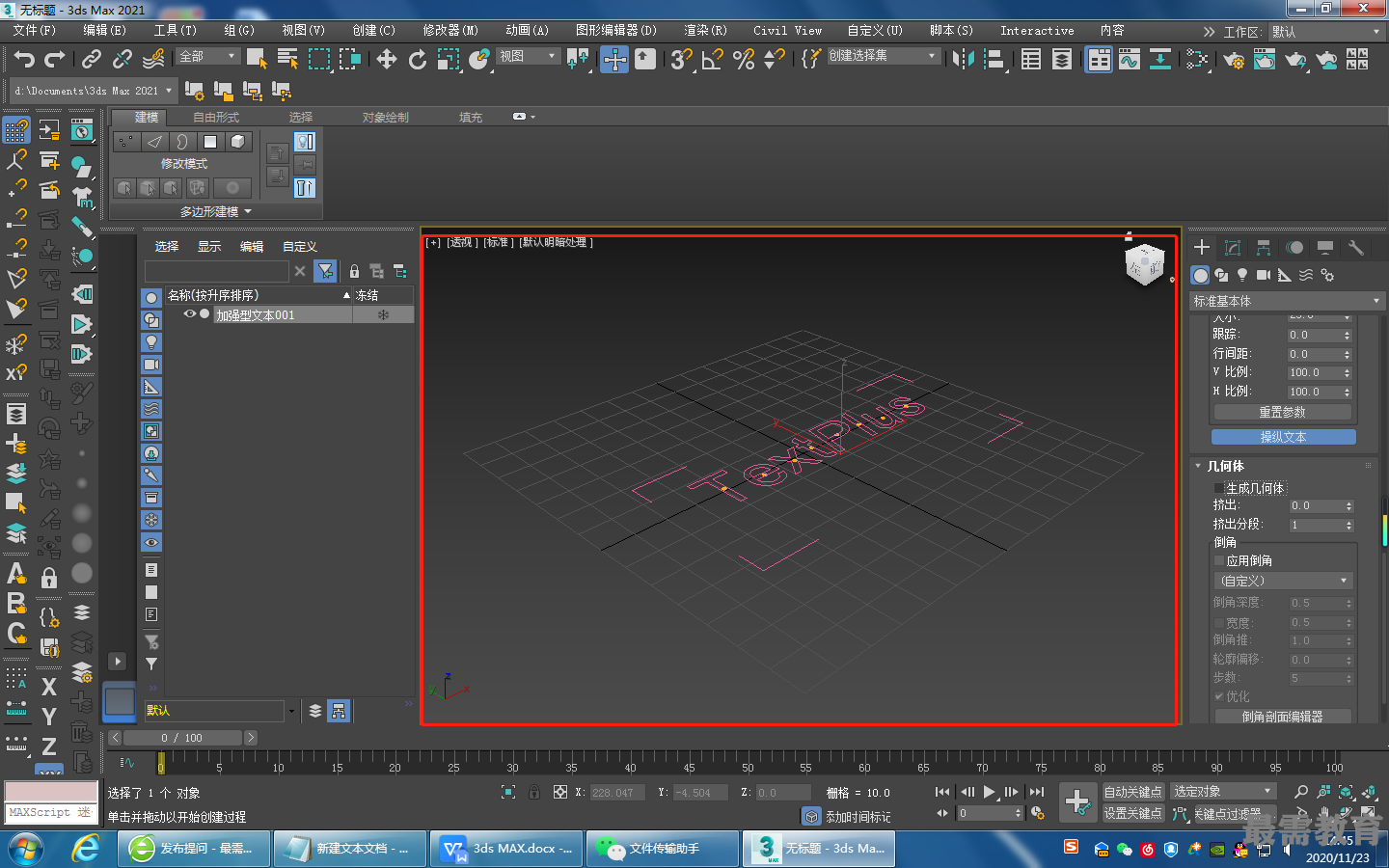Toggle the Scene Explorer button
The width and height of the screenshot is (1389, 868).
click(1030, 59)
